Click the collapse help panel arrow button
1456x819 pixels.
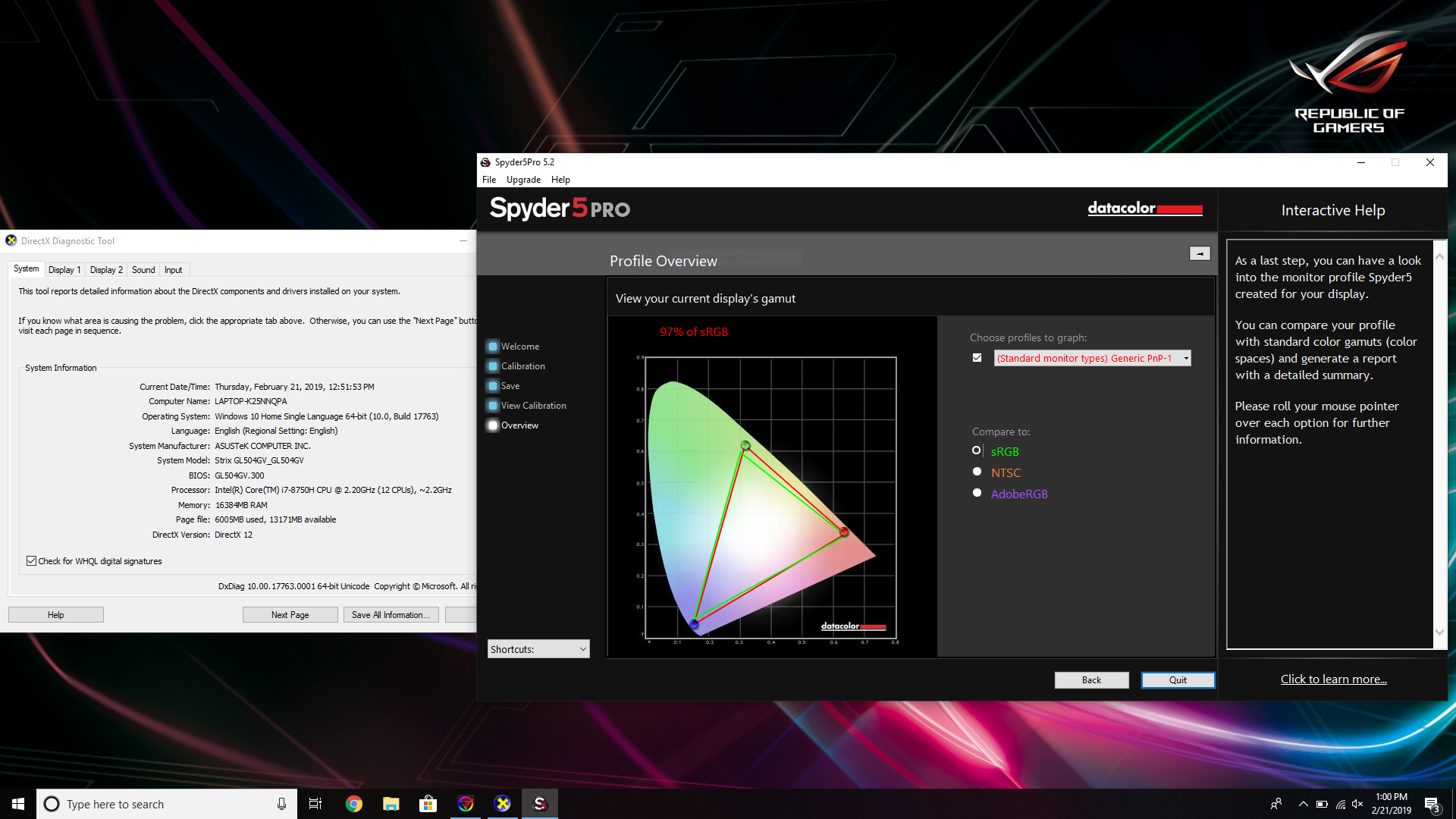1200,253
